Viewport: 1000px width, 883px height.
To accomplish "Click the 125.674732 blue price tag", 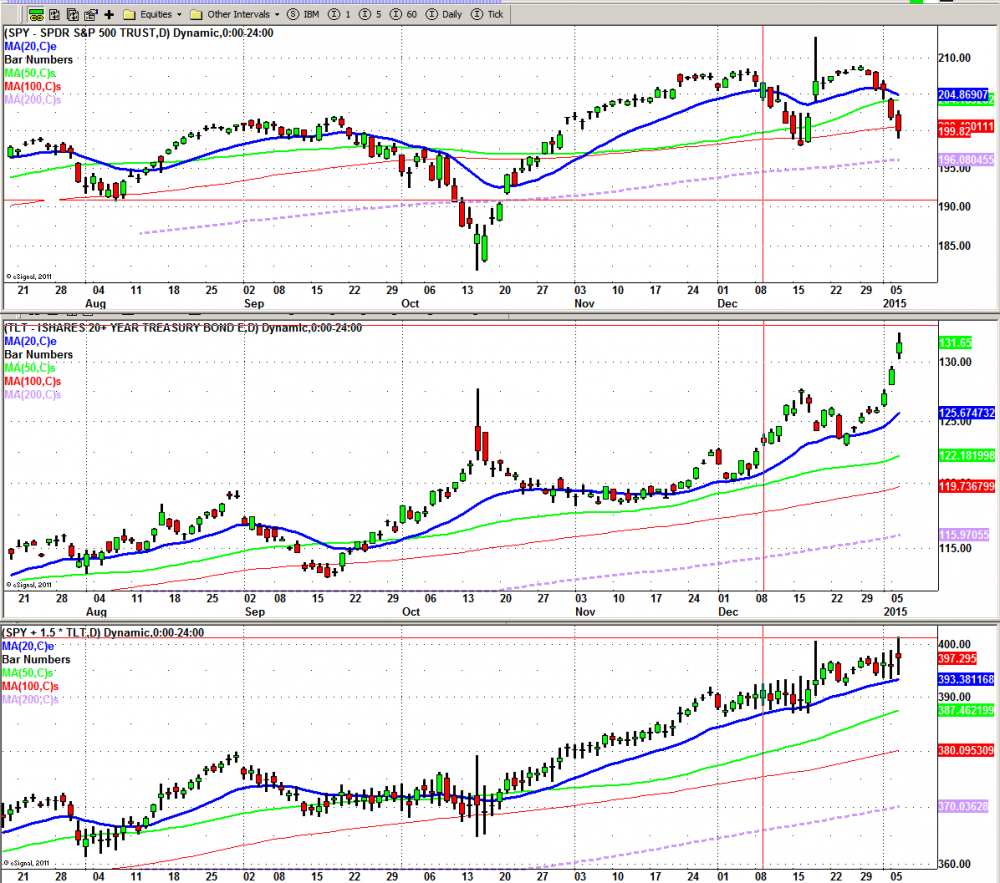I will point(967,412).
